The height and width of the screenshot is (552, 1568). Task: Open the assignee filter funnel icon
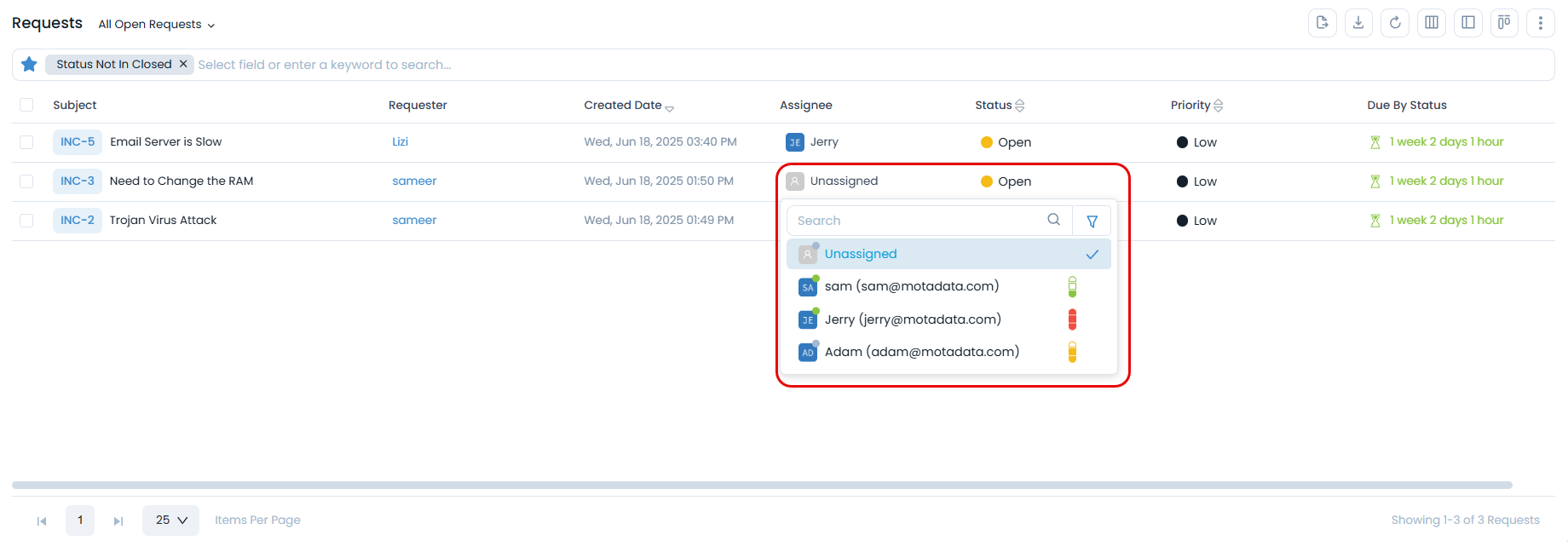tap(1092, 221)
